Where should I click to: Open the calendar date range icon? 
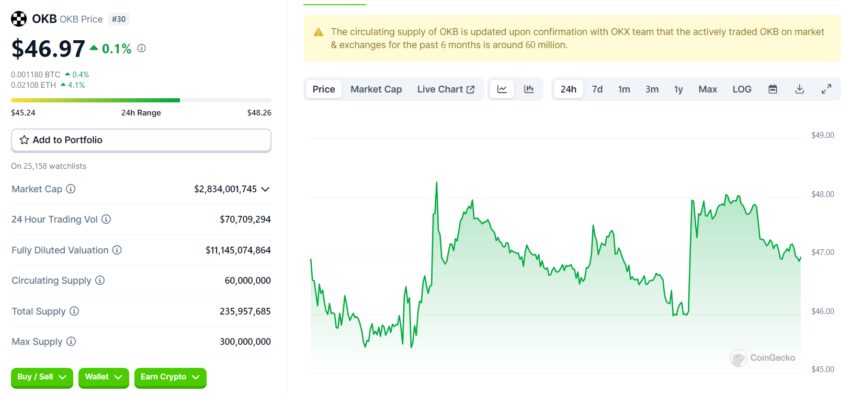tap(772, 89)
